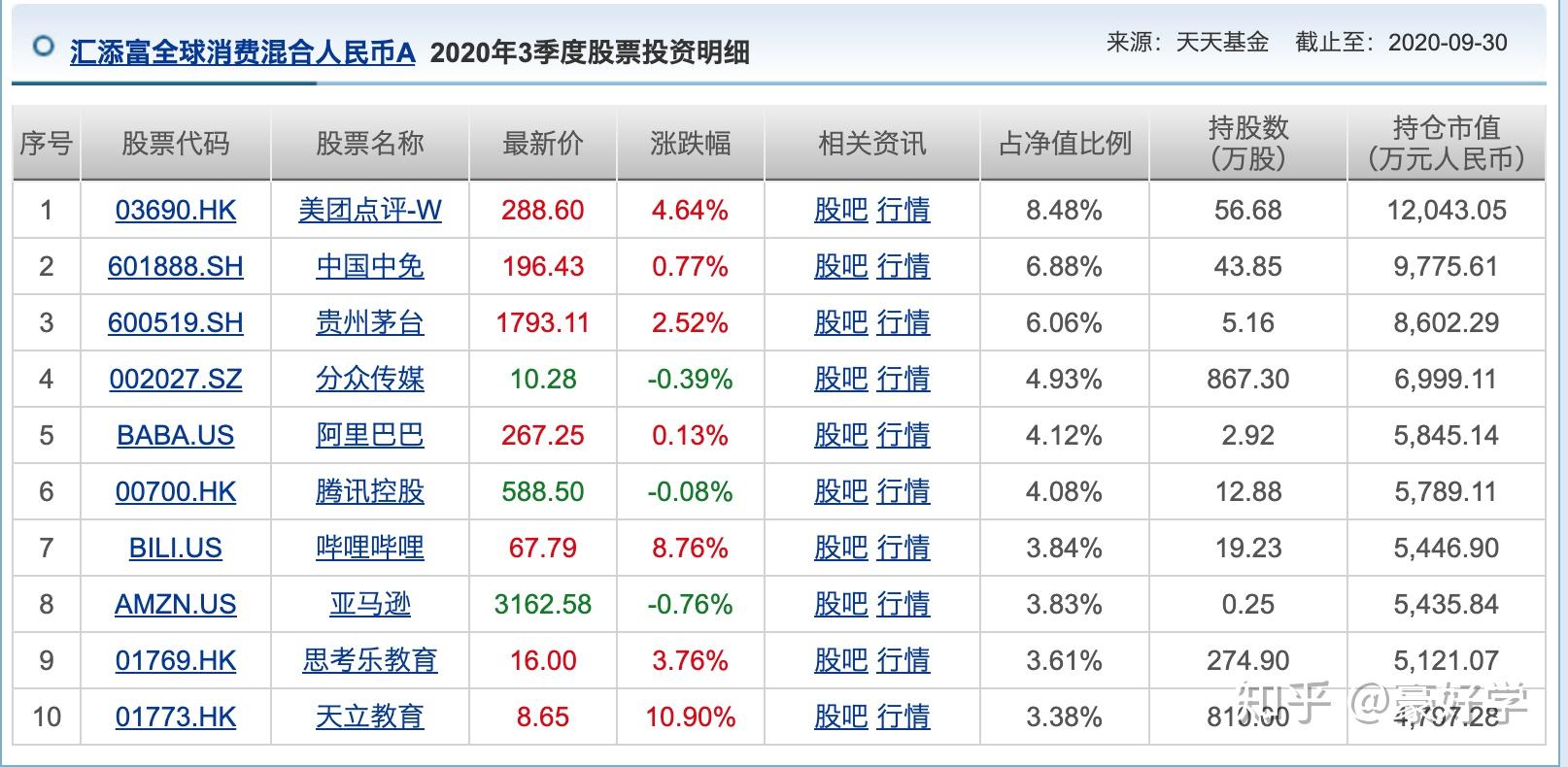Open stock code AMZN.US

click(176, 604)
